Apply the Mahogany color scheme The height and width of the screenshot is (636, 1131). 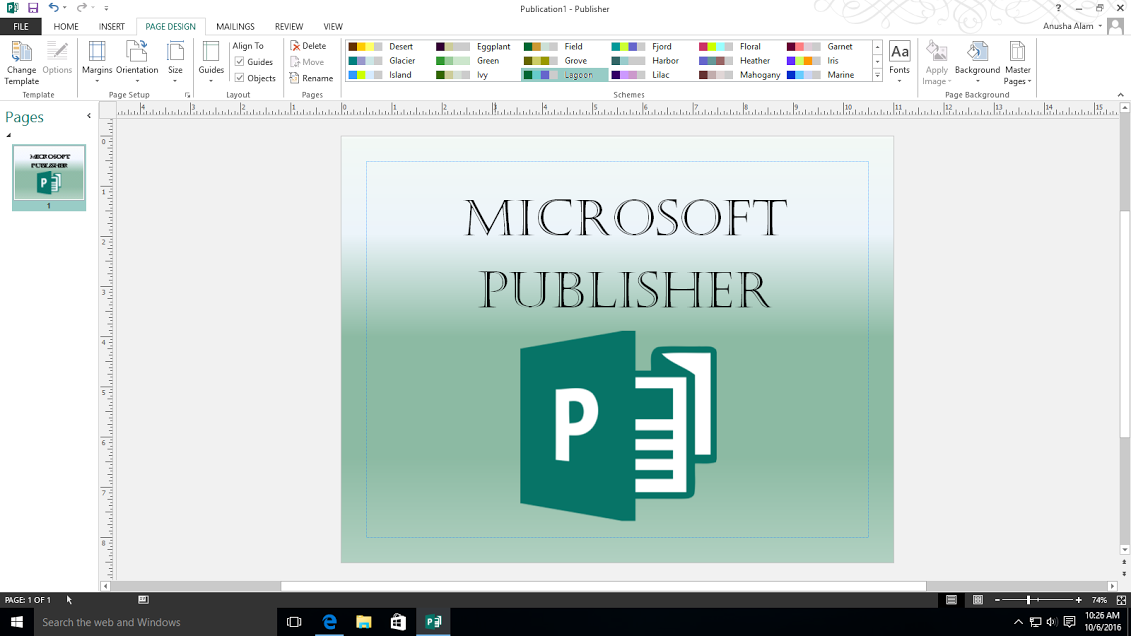coord(740,75)
